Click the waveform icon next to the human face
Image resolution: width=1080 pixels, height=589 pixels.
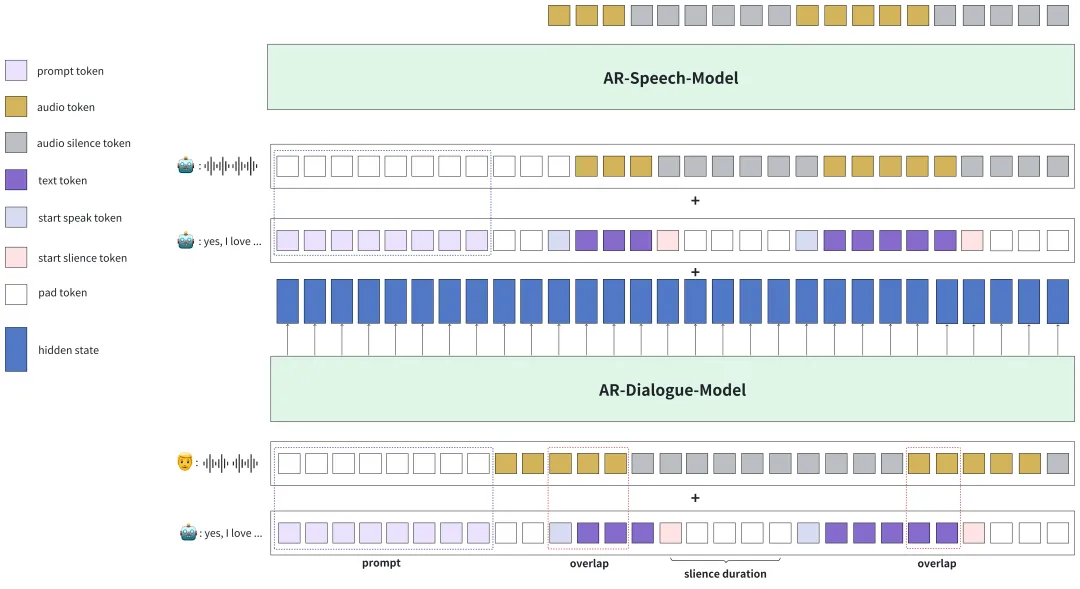231,463
